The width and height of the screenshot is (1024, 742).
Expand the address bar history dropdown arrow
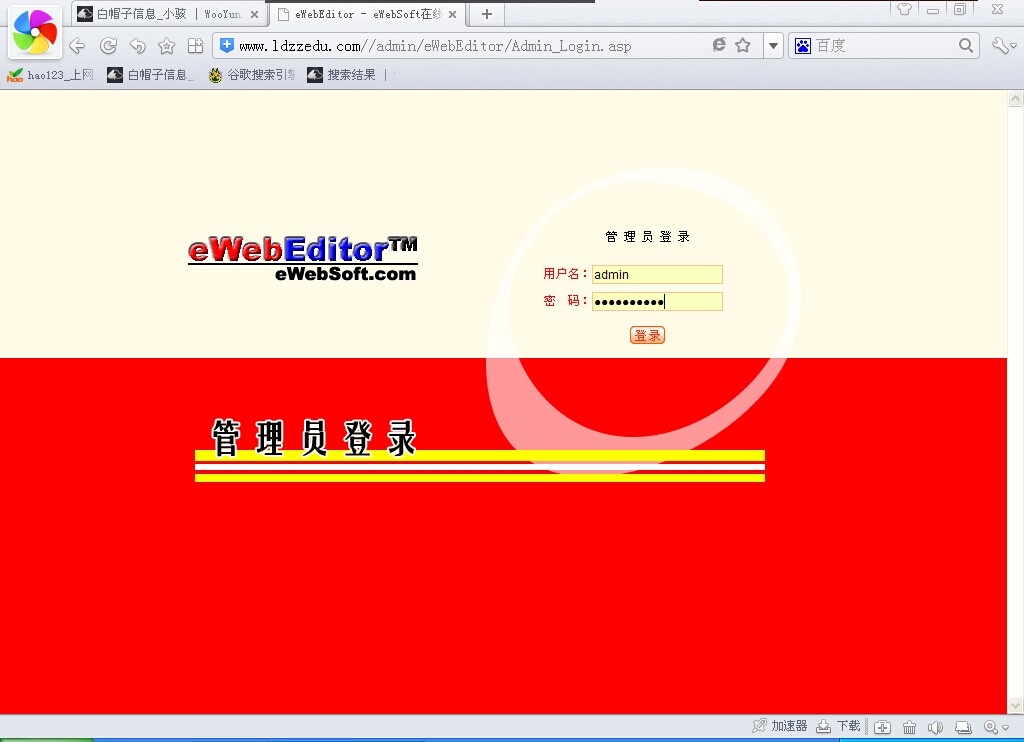[773, 46]
